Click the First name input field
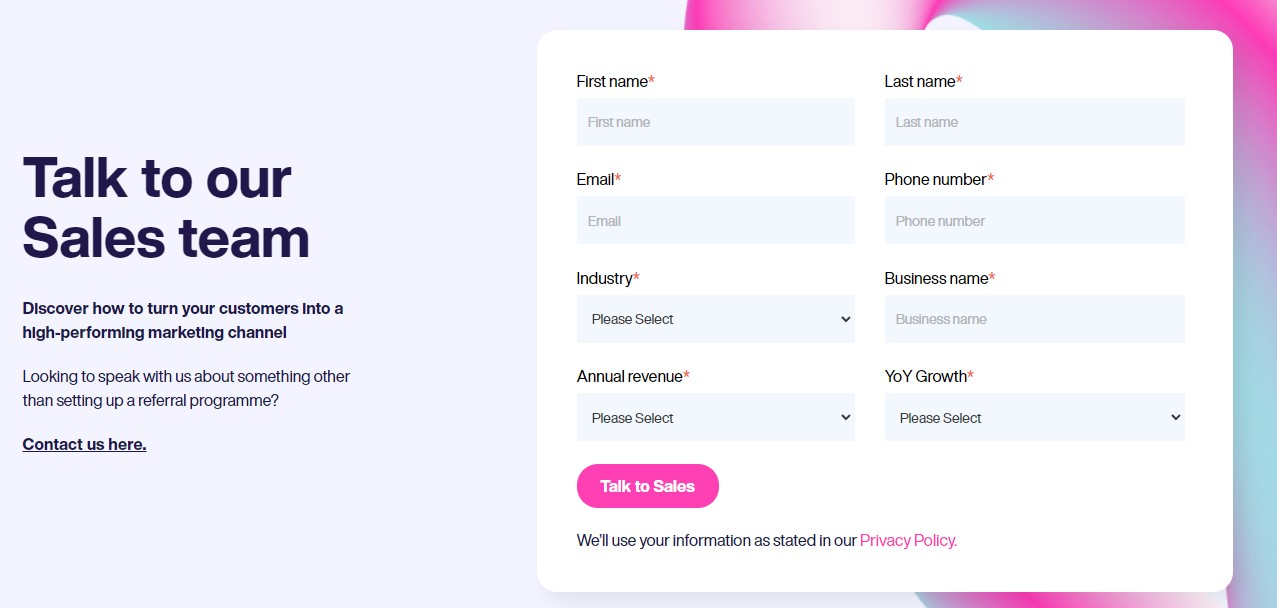Image resolution: width=1277 pixels, height=608 pixels. 715,122
